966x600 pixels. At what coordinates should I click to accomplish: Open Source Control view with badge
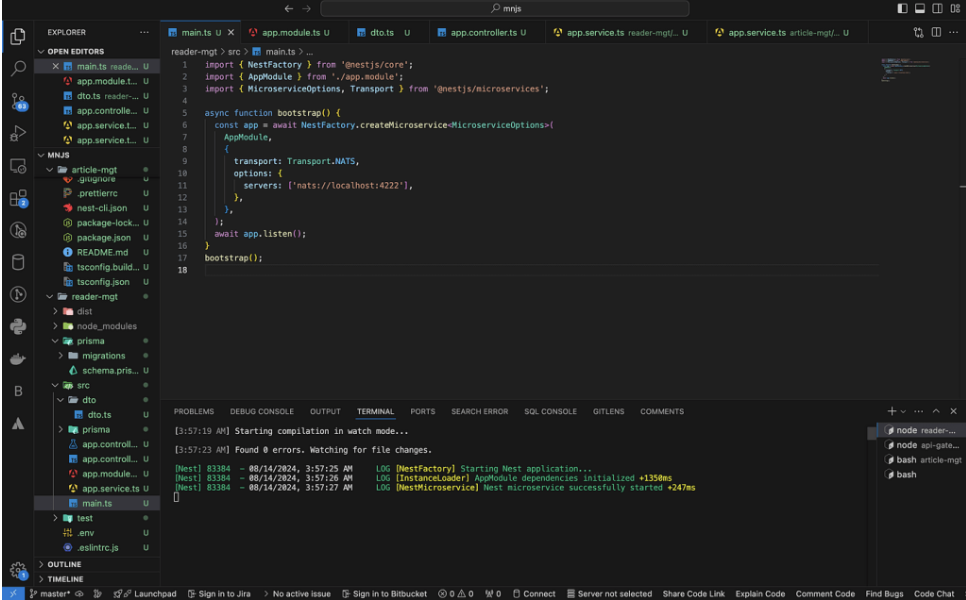[18, 102]
